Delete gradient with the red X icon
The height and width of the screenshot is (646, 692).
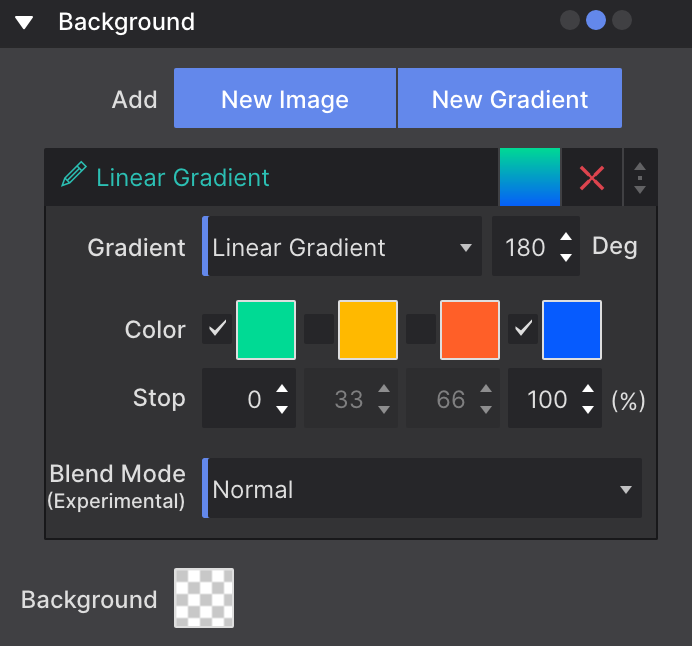592,178
